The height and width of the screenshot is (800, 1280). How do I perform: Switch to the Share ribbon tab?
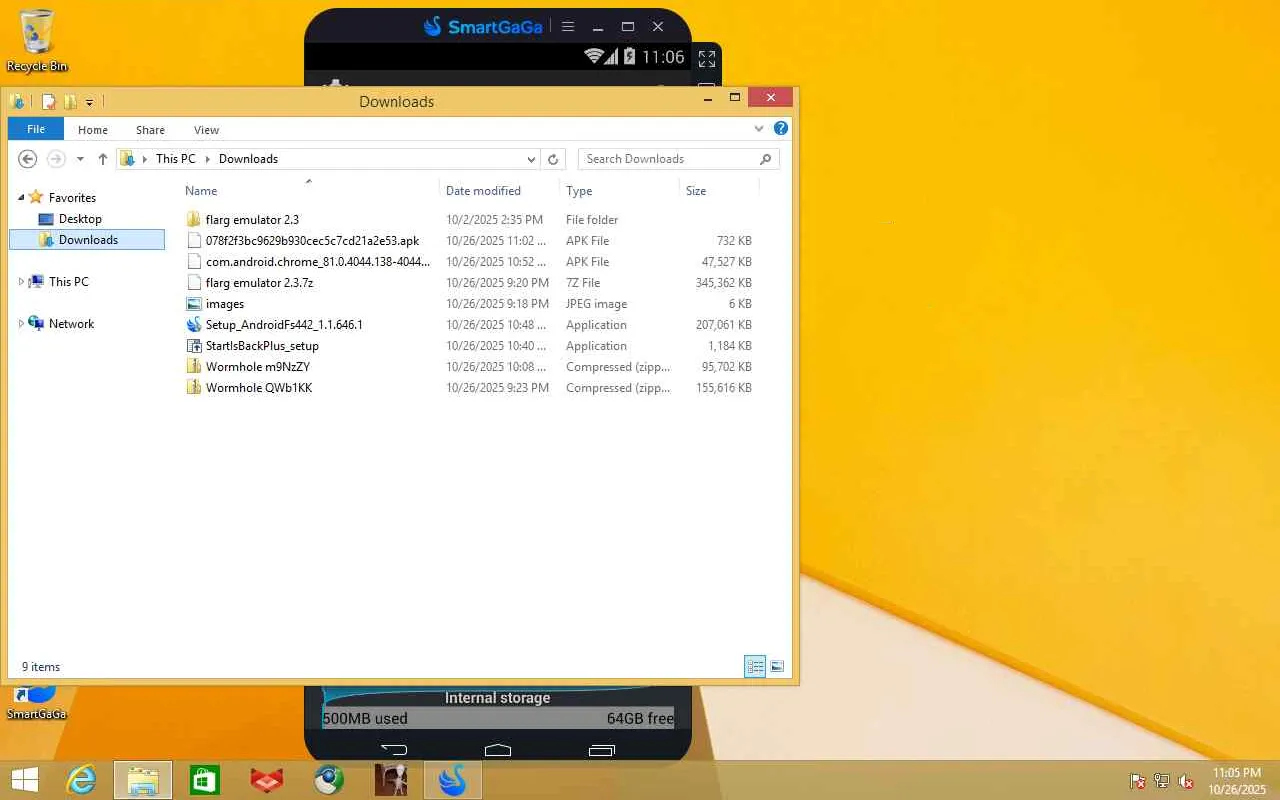tap(151, 130)
